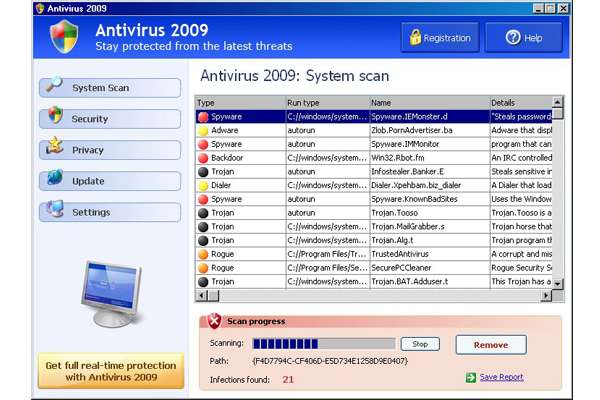The image size is (600, 400).
Task: Open the System Scan section
Action: coord(110,88)
